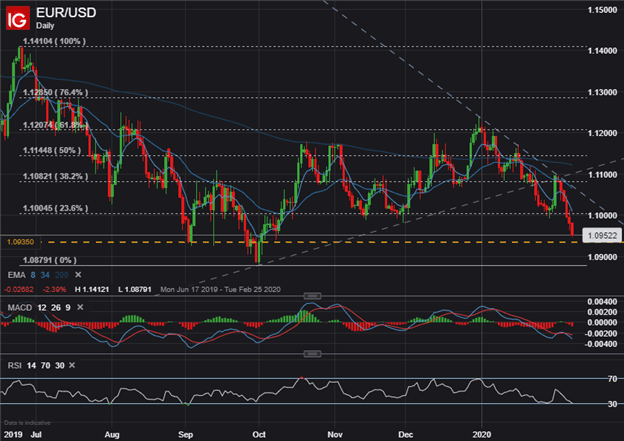Click the 1.12000 price axis label
Image resolution: width=624 pixels, height=441 pixels.
(602, 133)
